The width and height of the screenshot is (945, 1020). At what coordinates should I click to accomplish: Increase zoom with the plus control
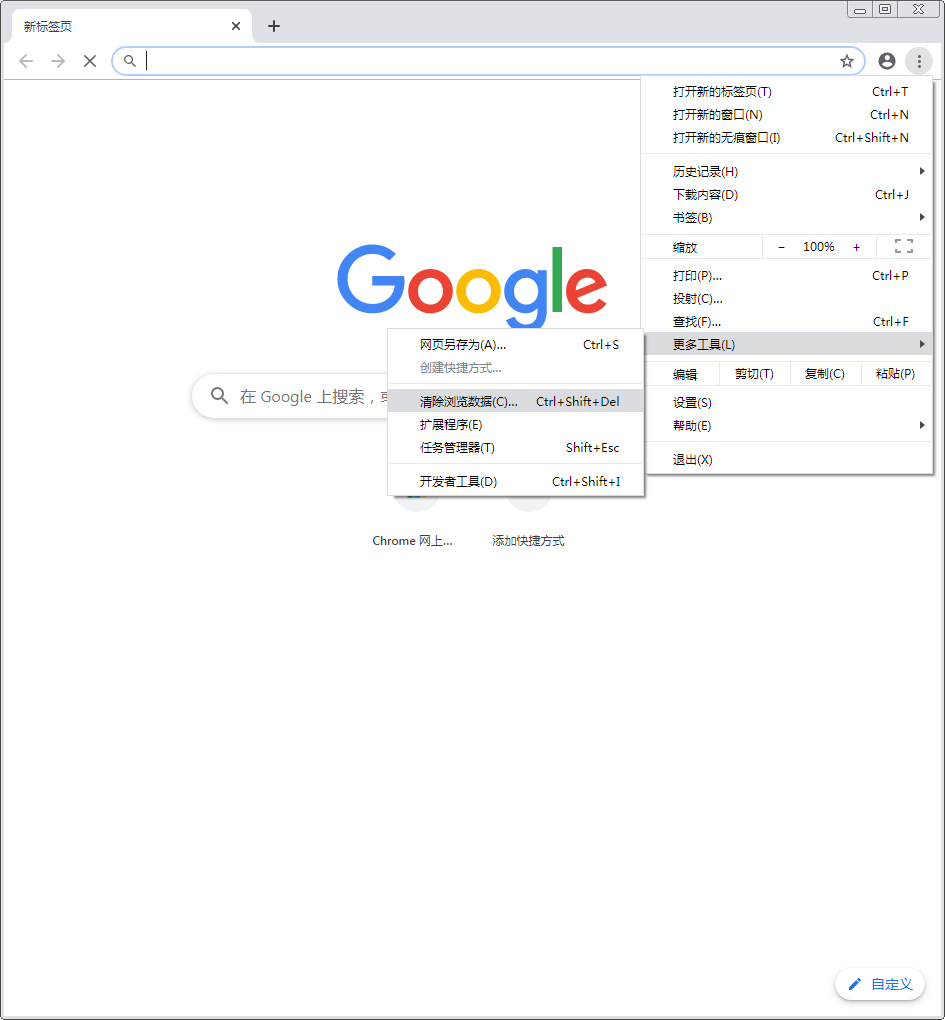click(x=856, y=246)
